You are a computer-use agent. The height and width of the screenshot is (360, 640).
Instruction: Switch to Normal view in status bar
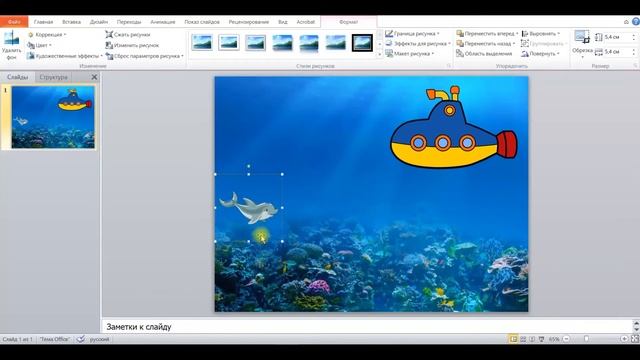point(513,339)
